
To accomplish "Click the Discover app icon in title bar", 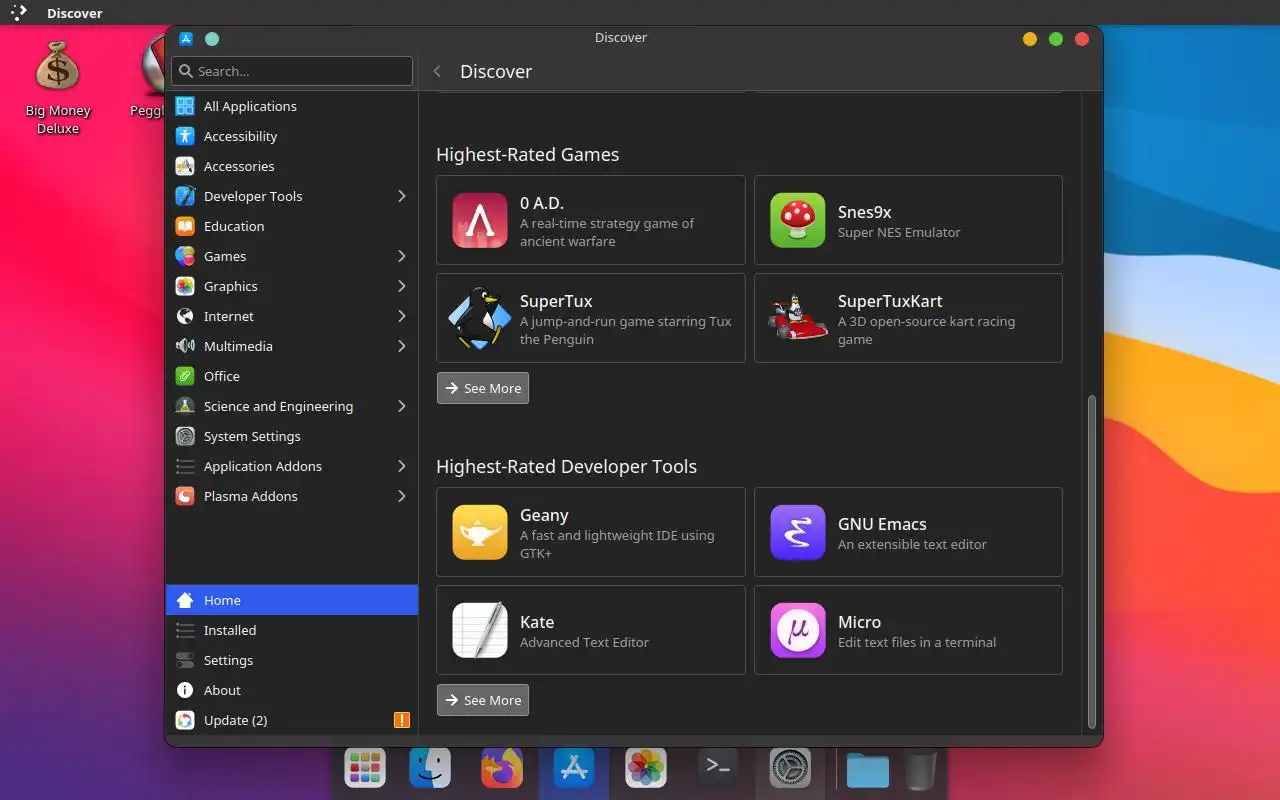I will pos(186,39).
